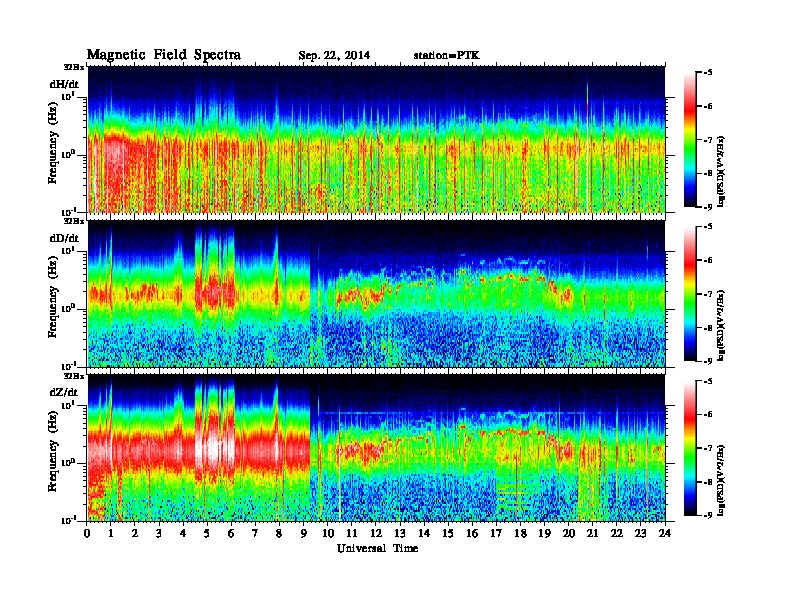This screenshot has width=792, height=612.
Task: Click inside the dZ/dt spectrogram plot
Action: (x=377, y=448)
